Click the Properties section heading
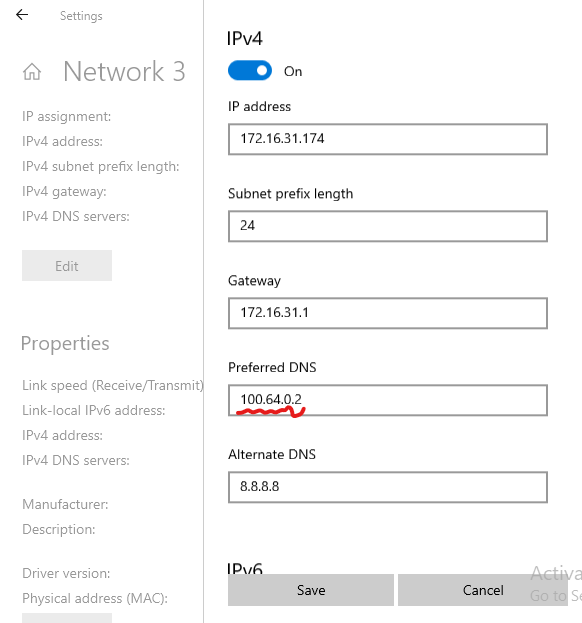 [x=65, y=344]
